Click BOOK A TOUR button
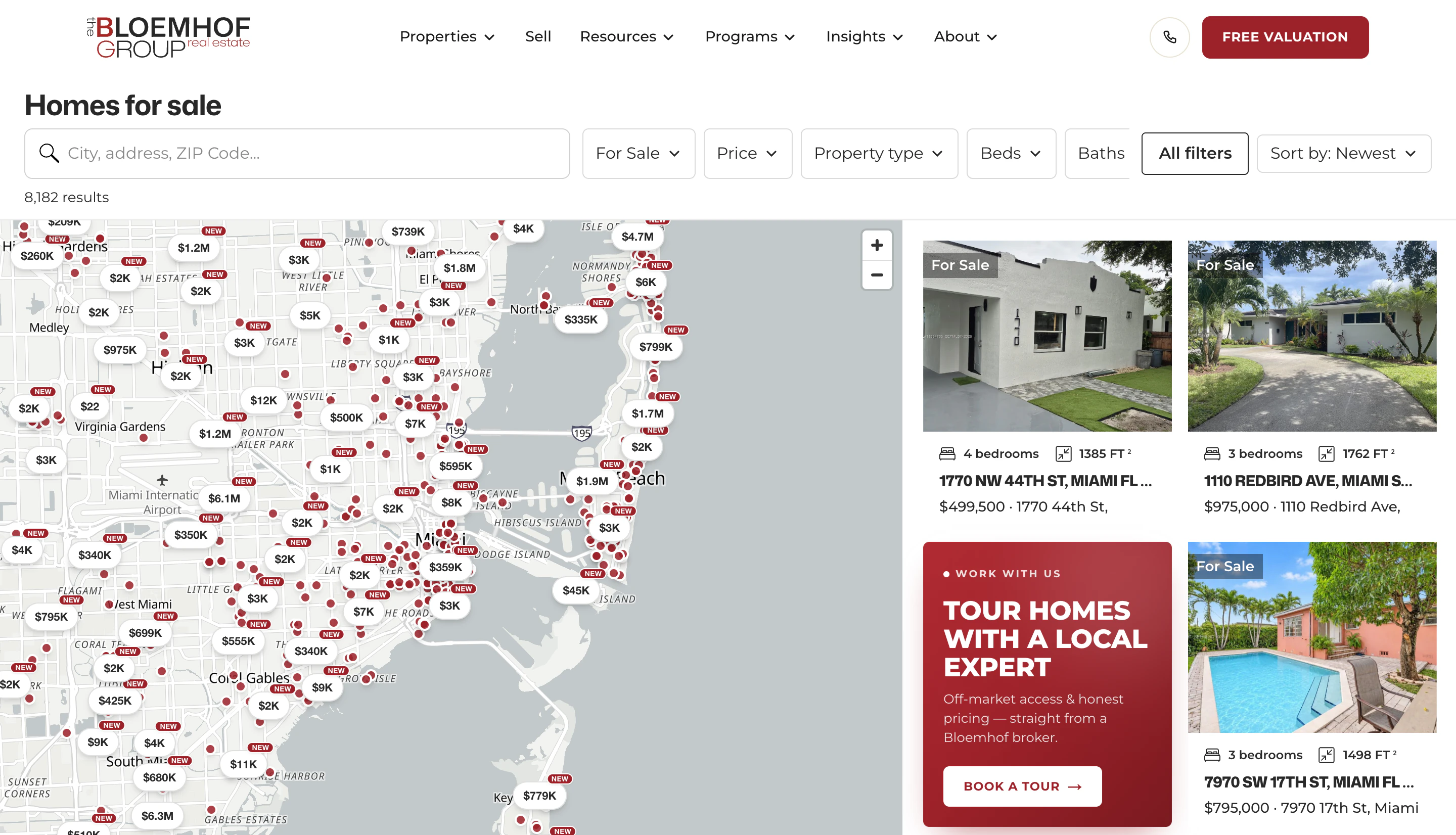Viewport: 1456px width, 835px height. pos(1022,786)
